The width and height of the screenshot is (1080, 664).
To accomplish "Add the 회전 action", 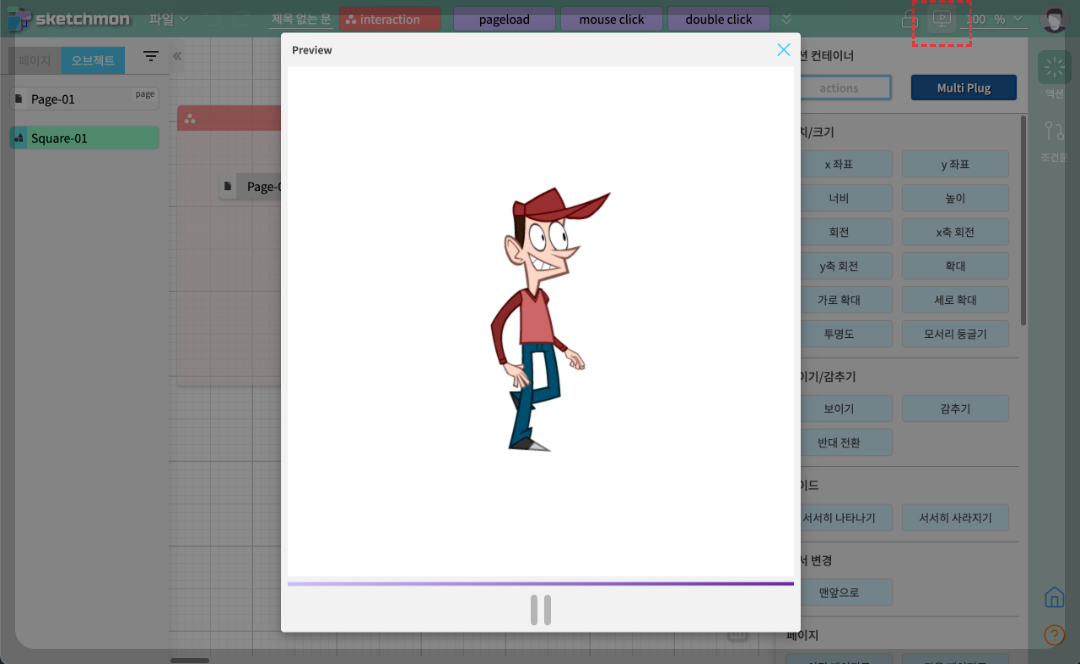I will (x=847, y=231).
